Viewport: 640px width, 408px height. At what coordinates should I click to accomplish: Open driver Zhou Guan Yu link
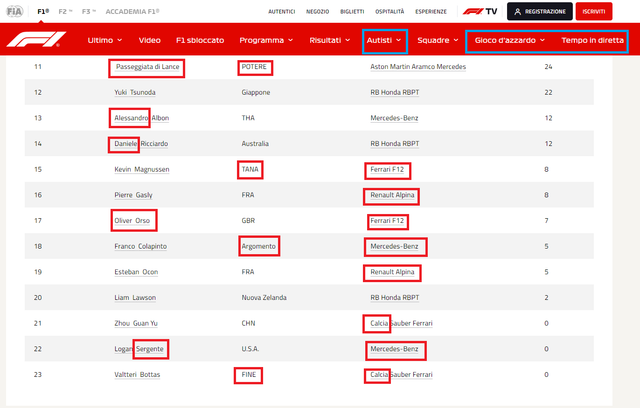click(x=136, y=323)
